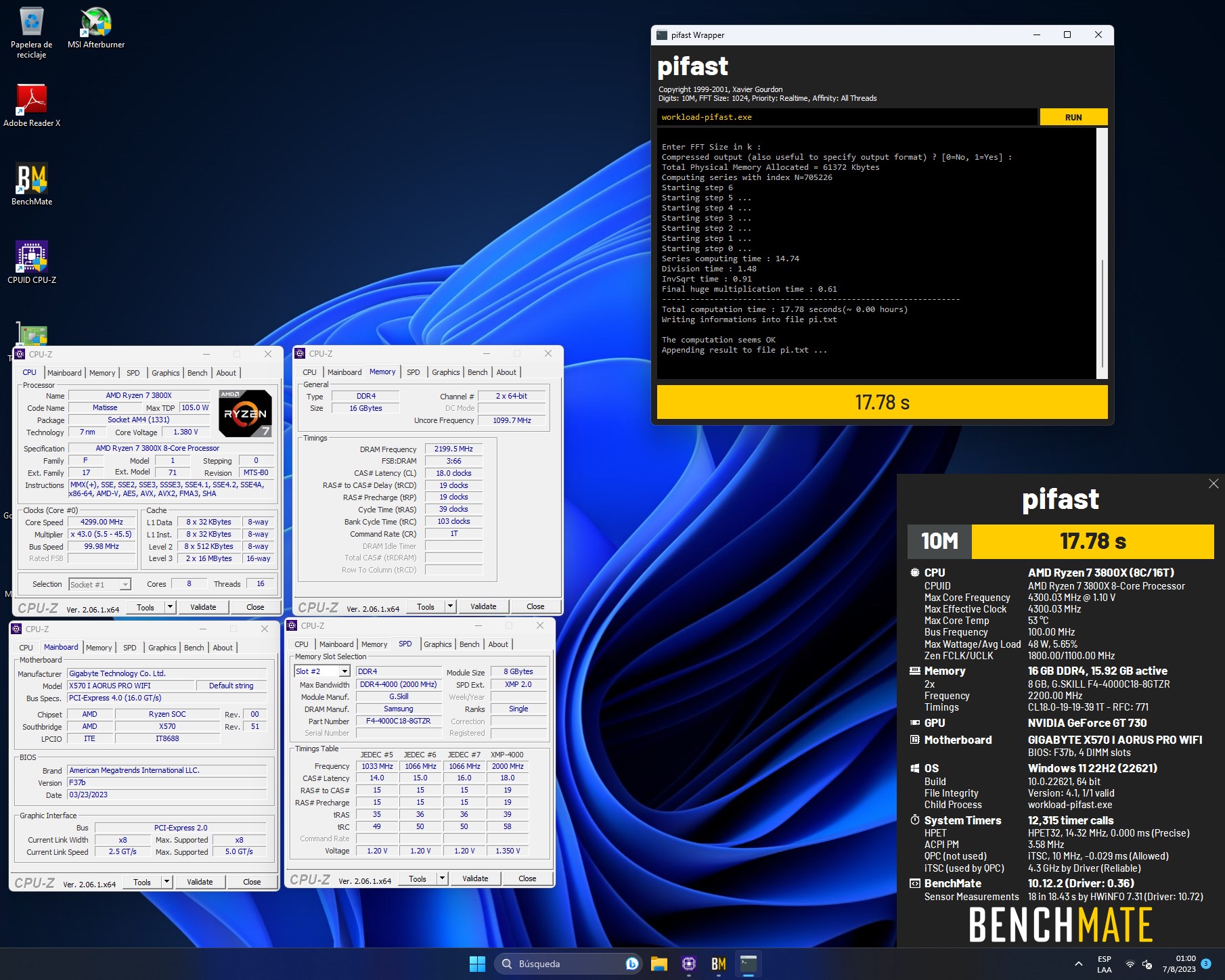Click the workload-pifast.exe command field
Screen dimensions: 1225x980
click(x=847, y=117)
